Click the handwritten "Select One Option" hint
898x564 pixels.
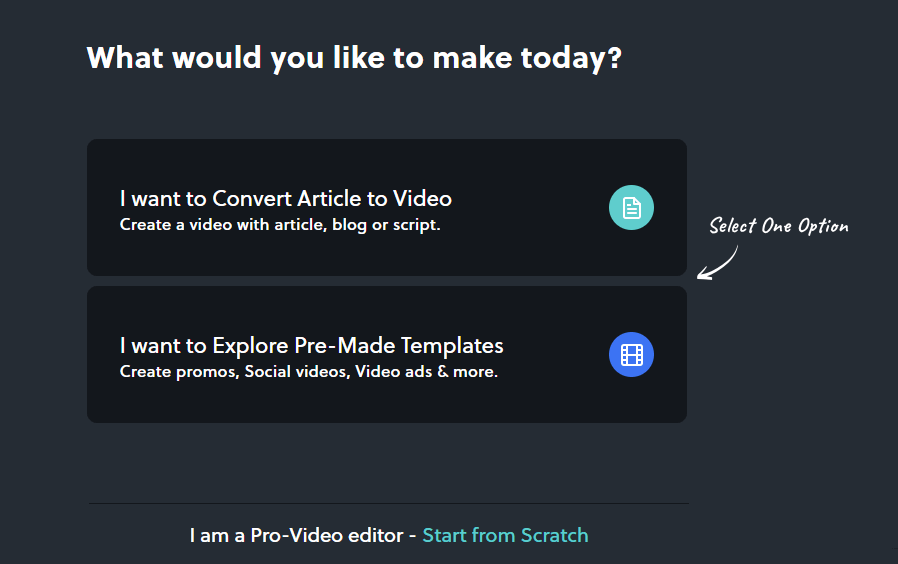[x=779, y=226]
